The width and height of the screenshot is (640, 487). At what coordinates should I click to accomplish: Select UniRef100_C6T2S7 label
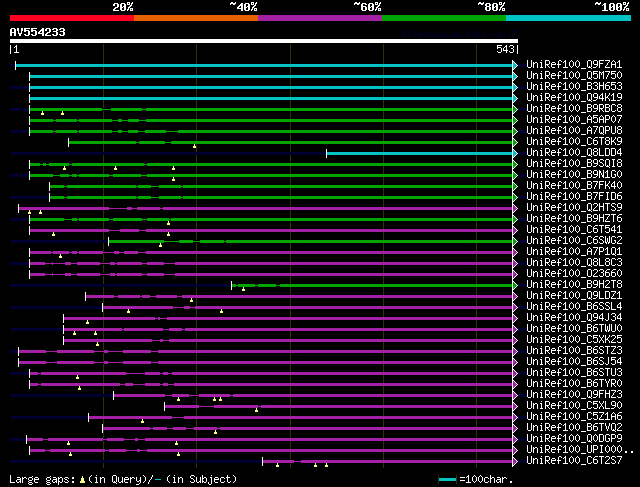click(x=574, y=461)
